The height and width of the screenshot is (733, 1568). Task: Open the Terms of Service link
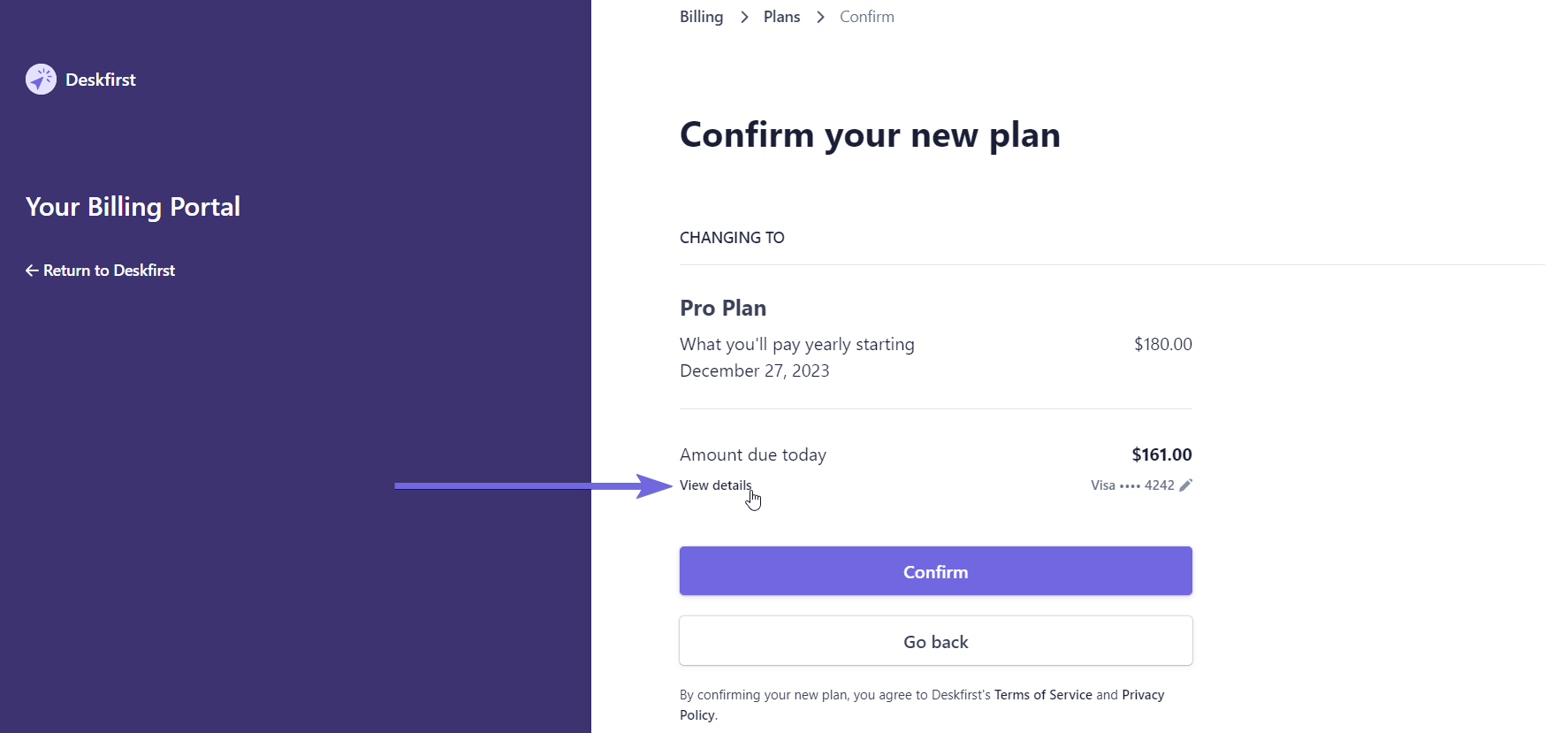pyautogui.click(x=1043, y=695)
